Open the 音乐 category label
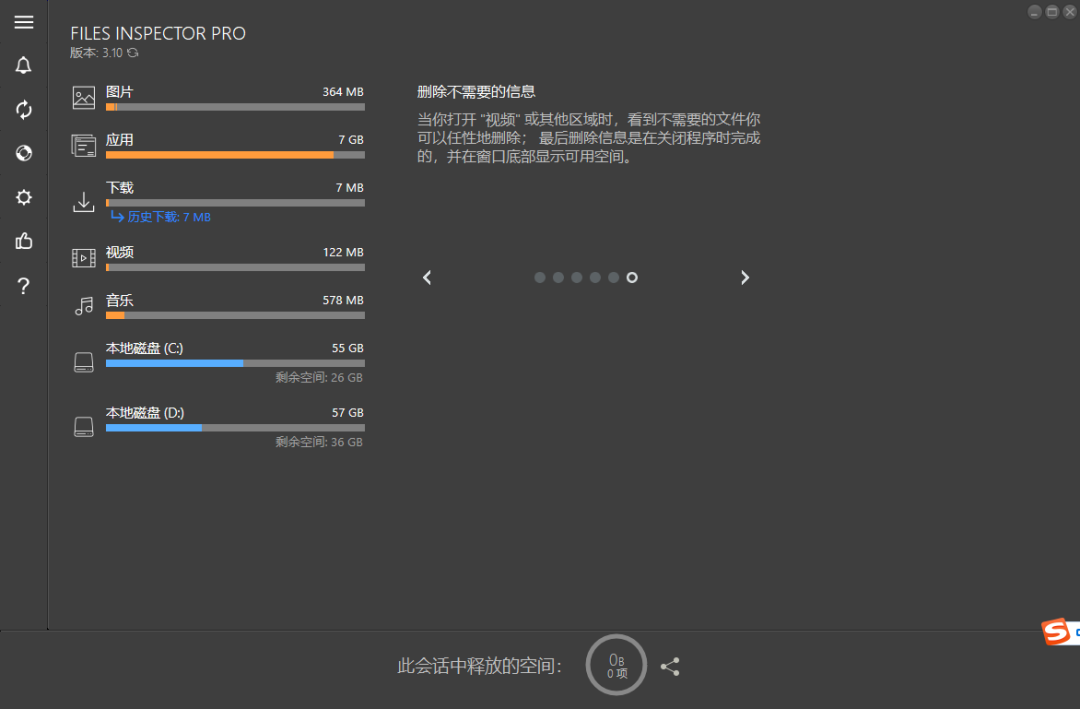Image resolution: width=1080 pixels, height=709 pixels. coord(119,300)
